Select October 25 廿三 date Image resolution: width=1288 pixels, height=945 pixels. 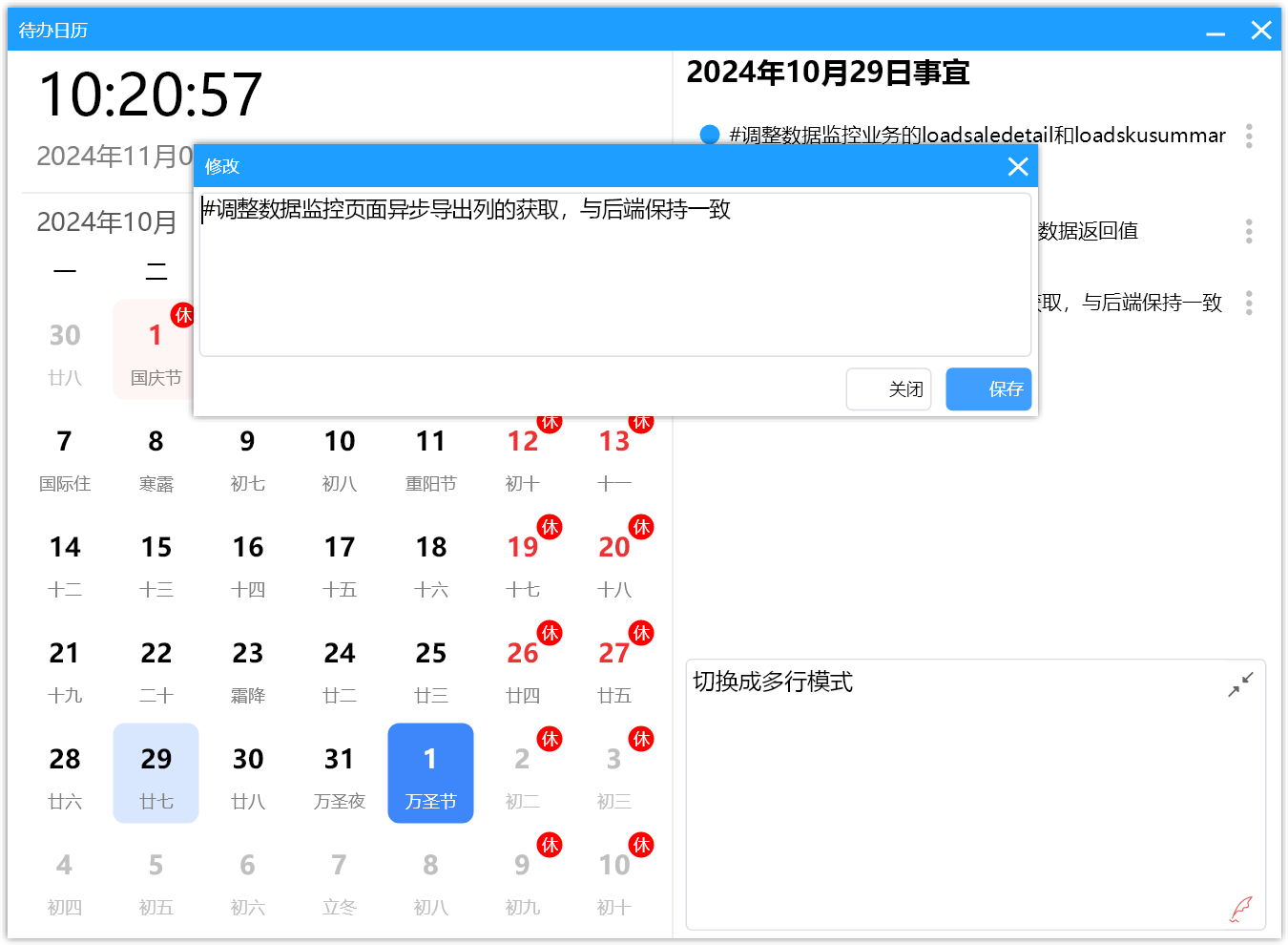[431, 667]
